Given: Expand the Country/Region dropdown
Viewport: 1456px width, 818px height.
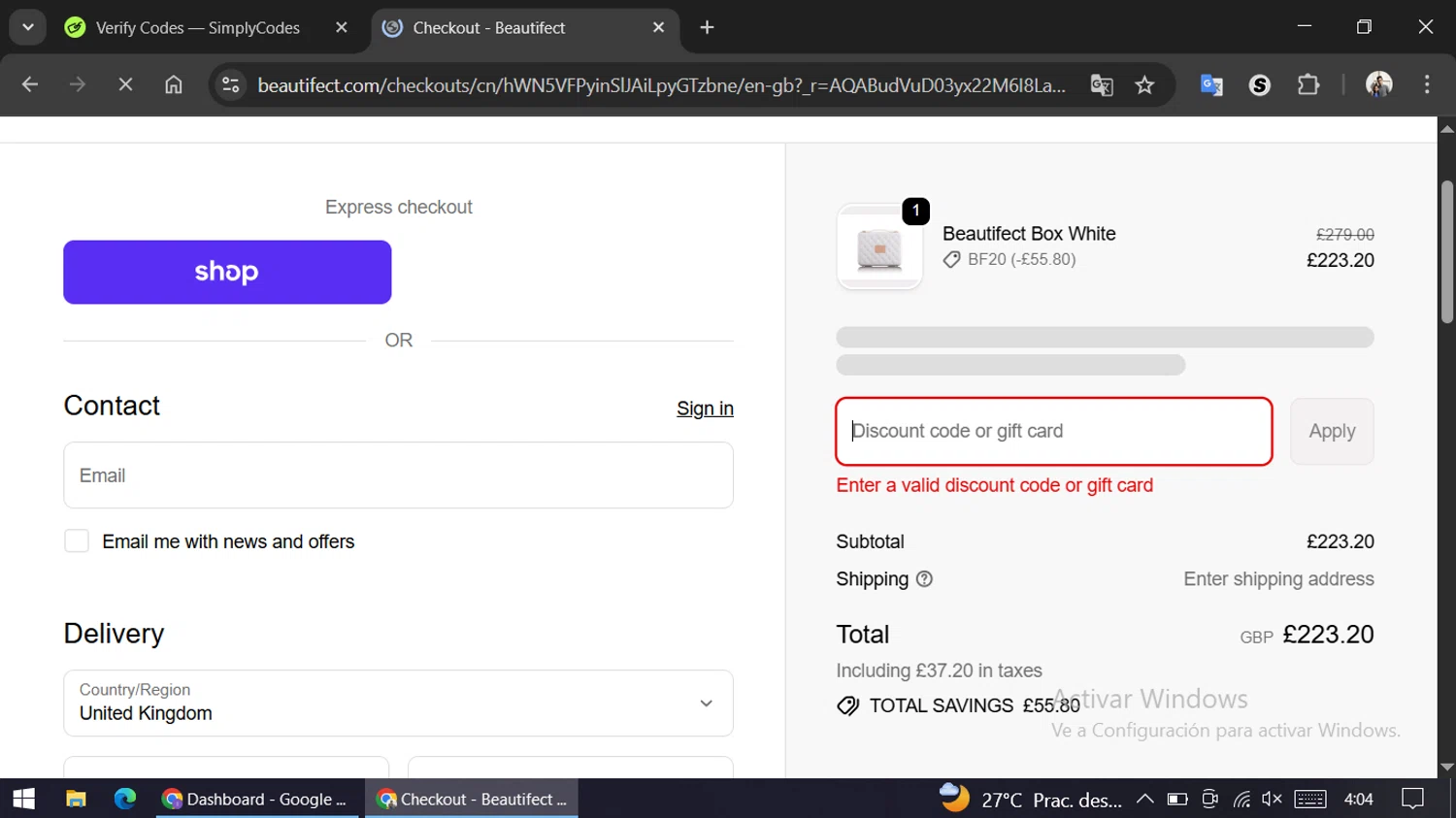Looking at the screenshot, I should [x=398, y=703].
